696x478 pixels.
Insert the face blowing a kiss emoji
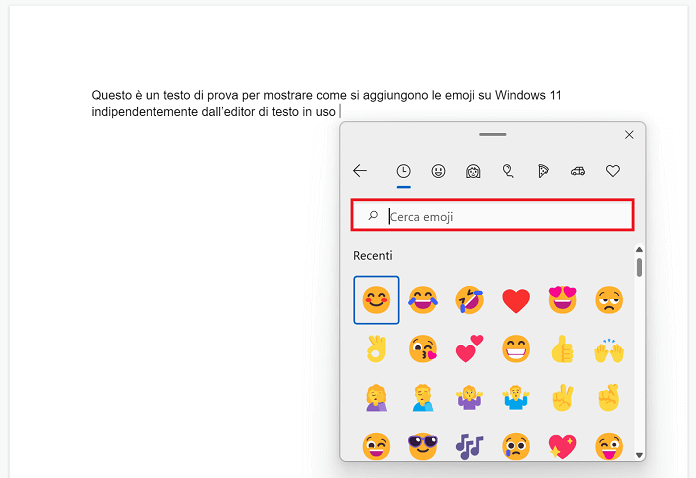tap(423, 349)
